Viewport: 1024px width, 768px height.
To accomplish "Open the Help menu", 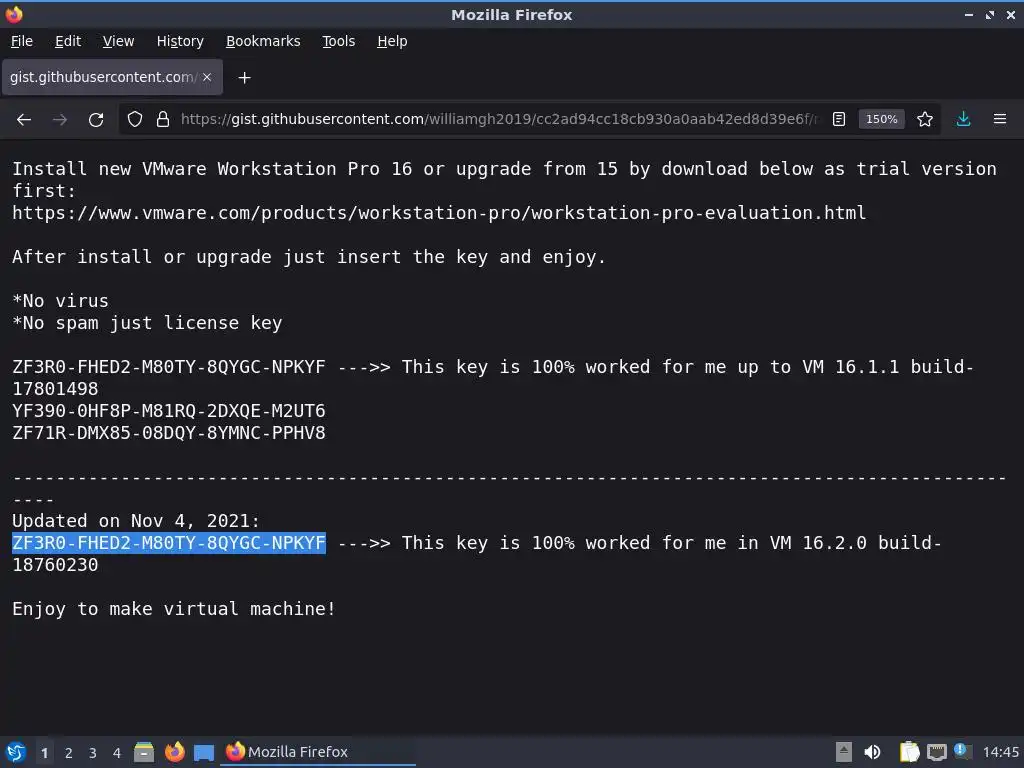I will click(392, 41).
